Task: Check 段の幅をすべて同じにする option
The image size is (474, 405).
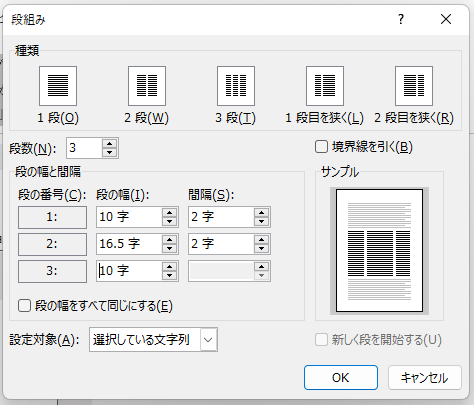Action: click(24, 306)
